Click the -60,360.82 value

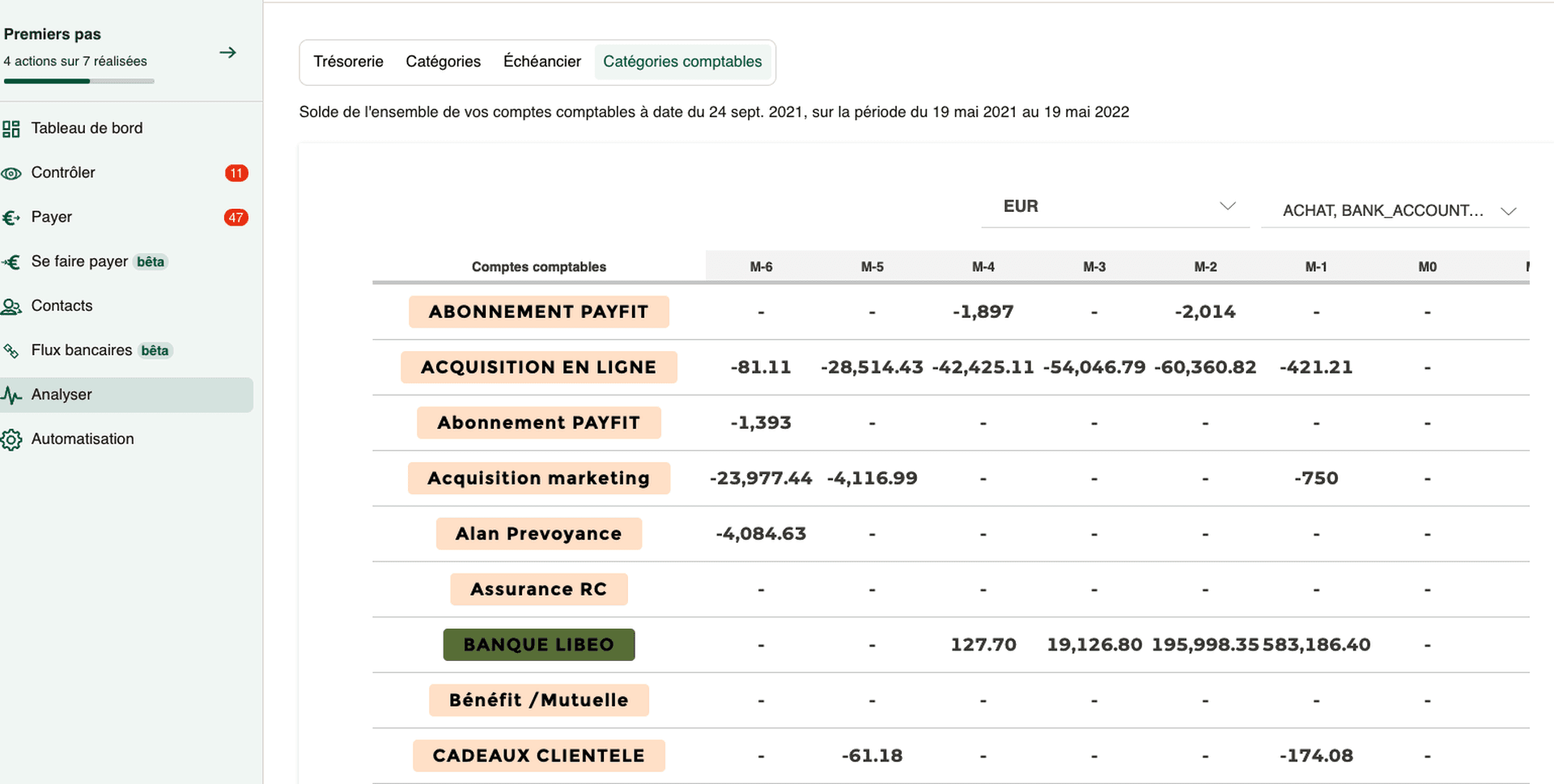[1205, 367]
